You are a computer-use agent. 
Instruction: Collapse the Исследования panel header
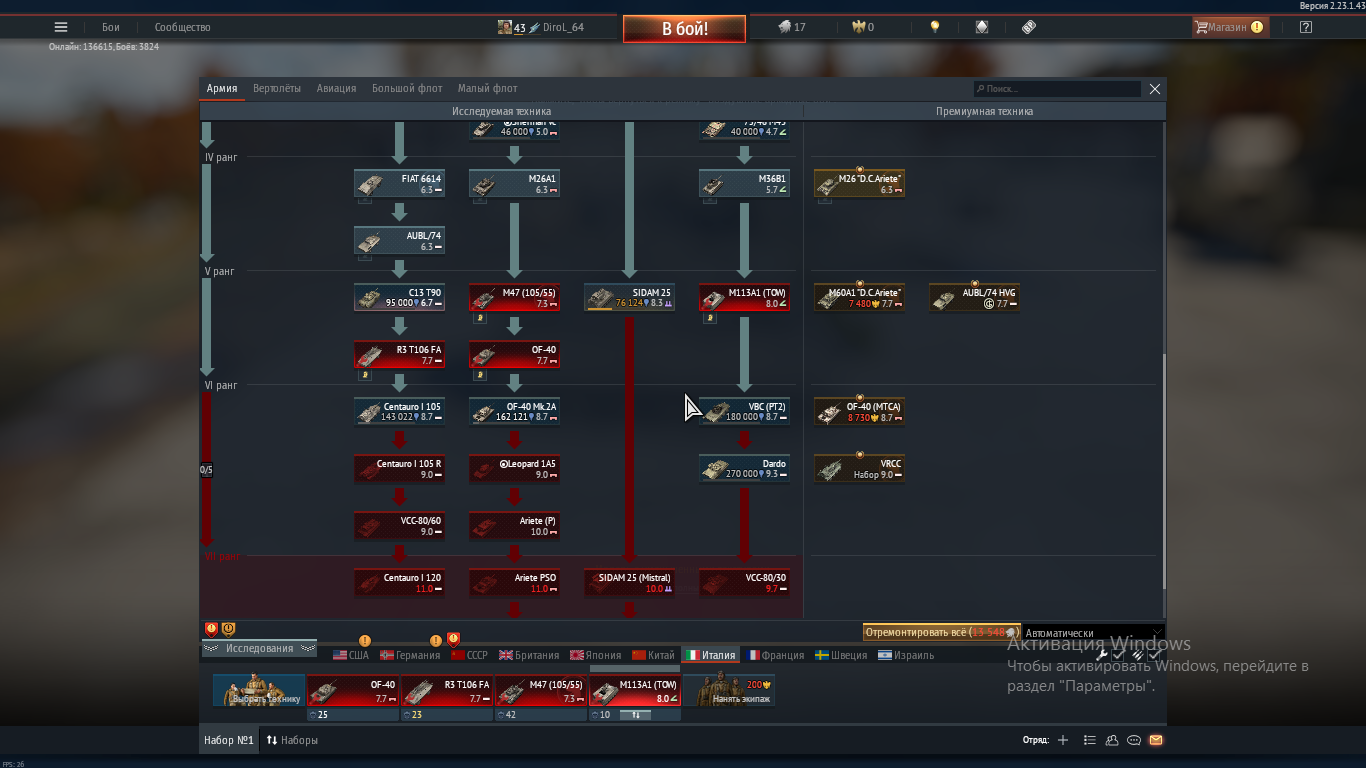(x=259, y=649)
